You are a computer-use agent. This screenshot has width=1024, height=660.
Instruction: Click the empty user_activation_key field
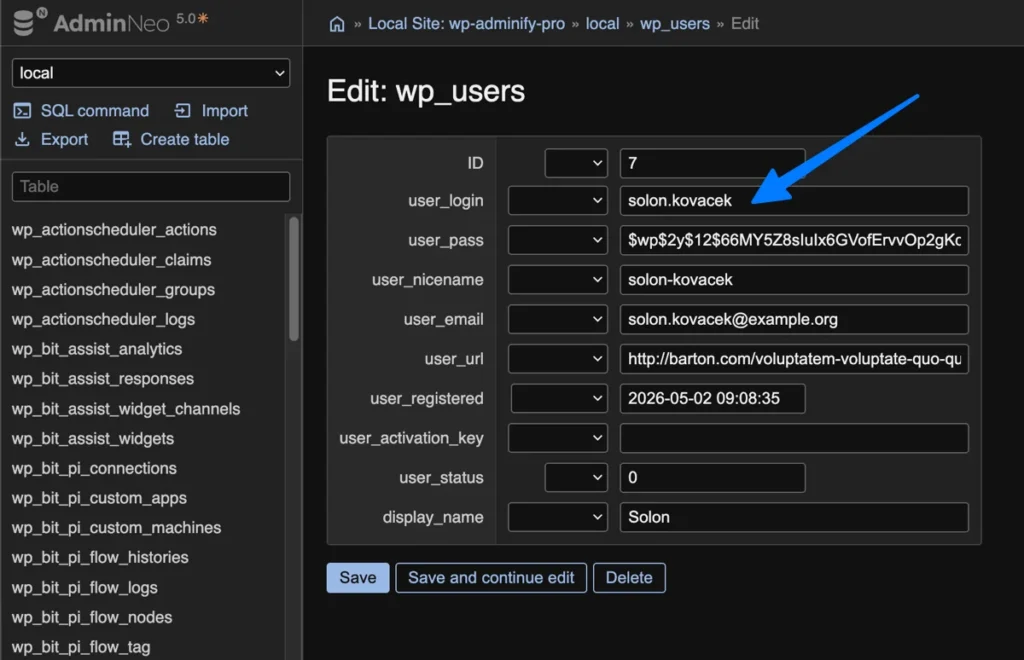[x=794, y=438]
